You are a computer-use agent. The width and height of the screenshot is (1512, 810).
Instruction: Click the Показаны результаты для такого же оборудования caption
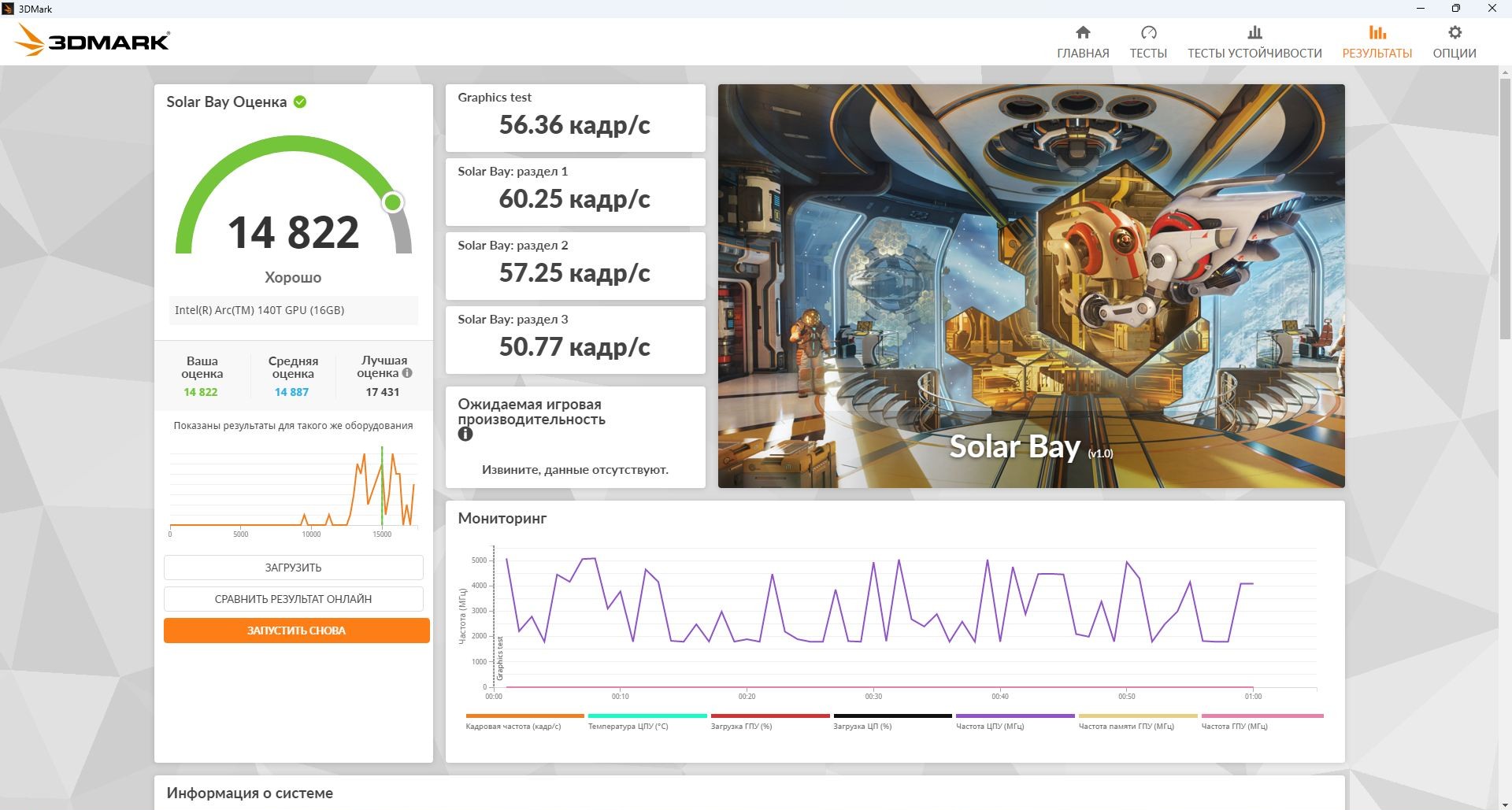click(293, 426)
